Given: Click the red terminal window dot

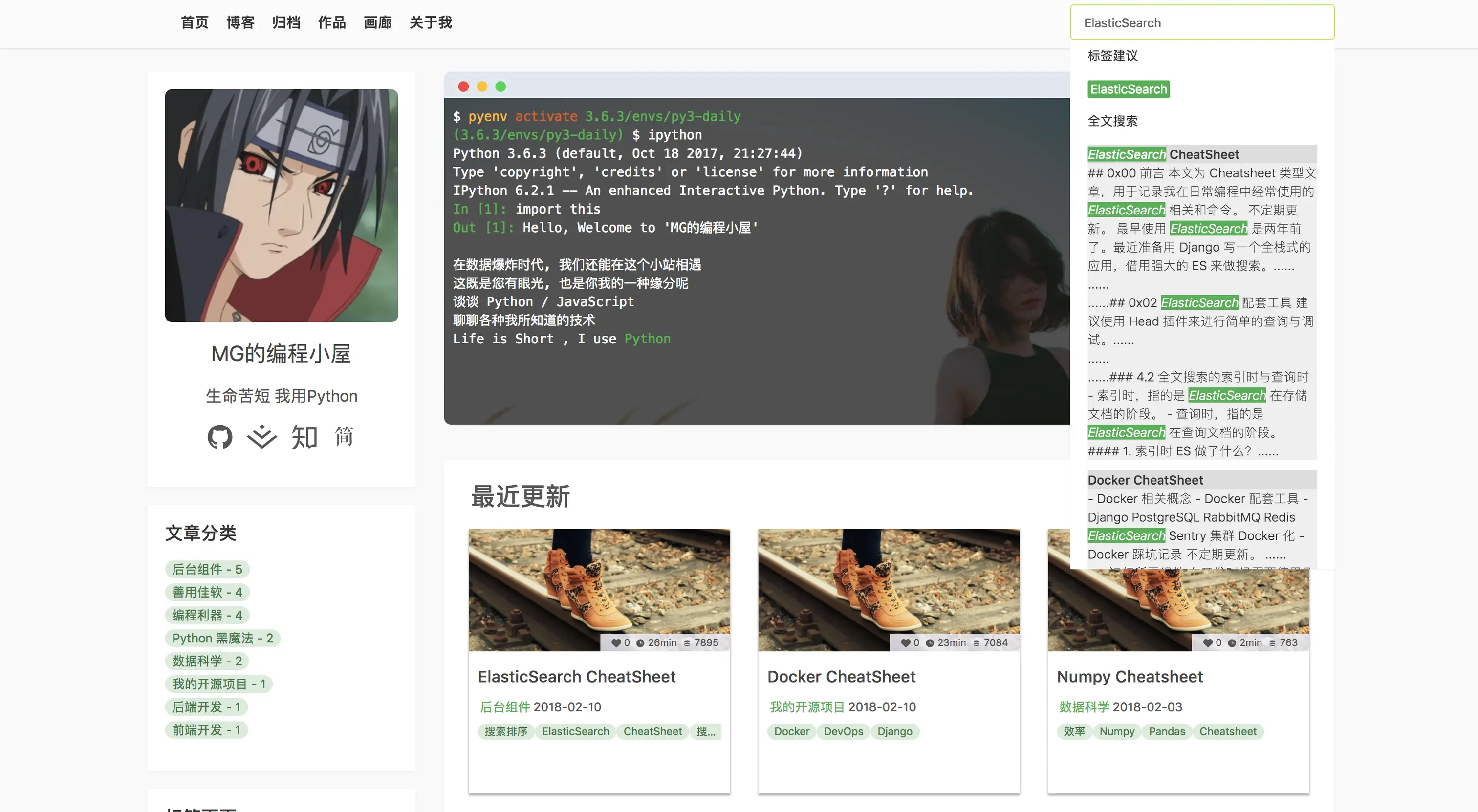Looking at the screenshot, I should [464, 86].
